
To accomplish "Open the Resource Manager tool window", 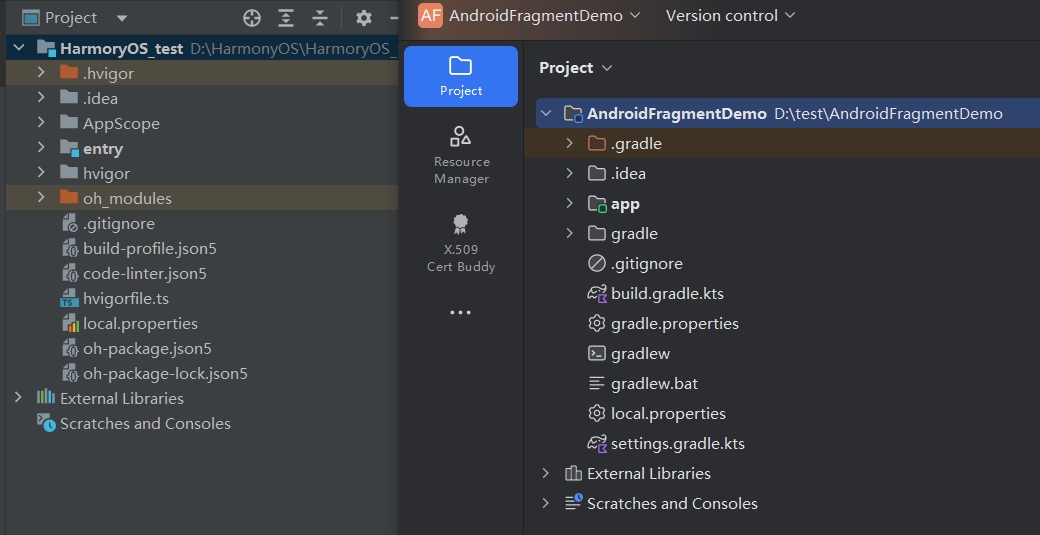I will 461,155.
